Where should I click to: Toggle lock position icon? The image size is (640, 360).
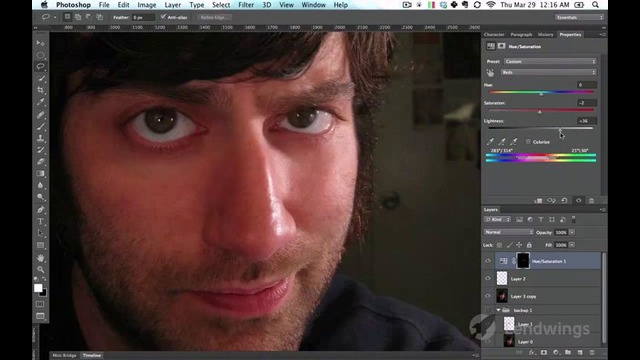pos(519,245)
